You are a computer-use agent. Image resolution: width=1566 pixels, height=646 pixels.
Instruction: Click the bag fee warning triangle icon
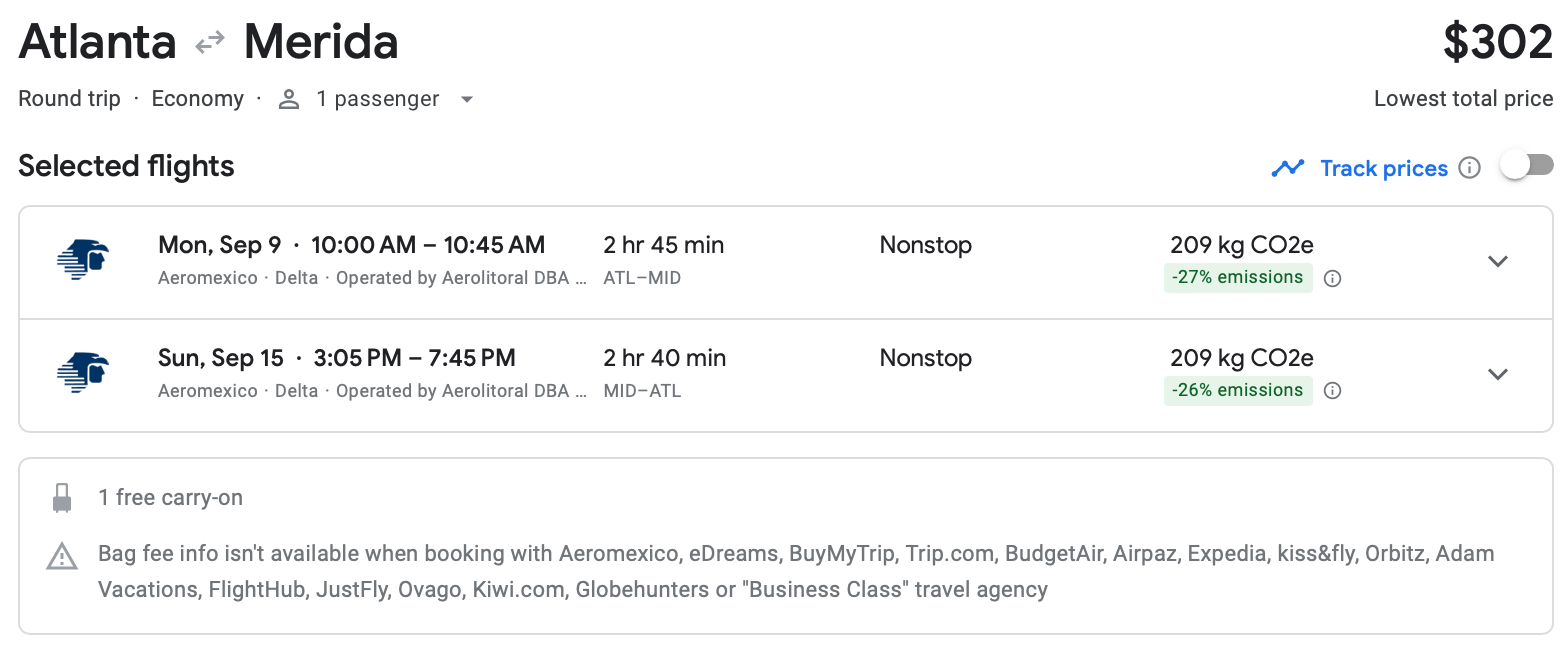tap(62, 555)
